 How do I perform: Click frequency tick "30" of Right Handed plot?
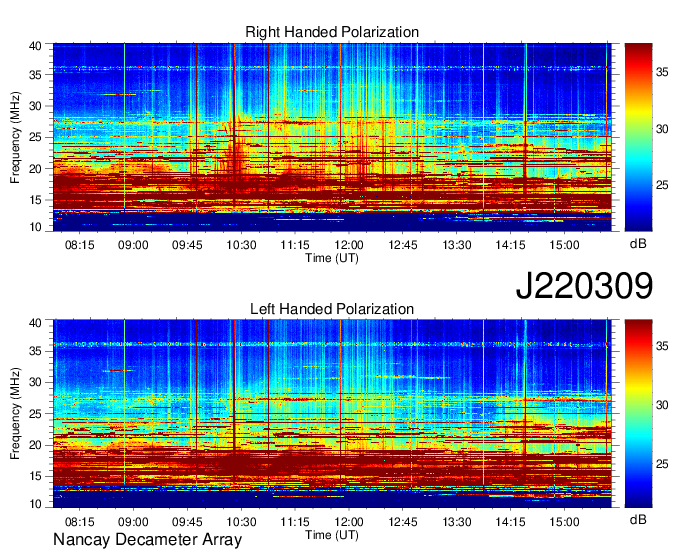(35, 106)
